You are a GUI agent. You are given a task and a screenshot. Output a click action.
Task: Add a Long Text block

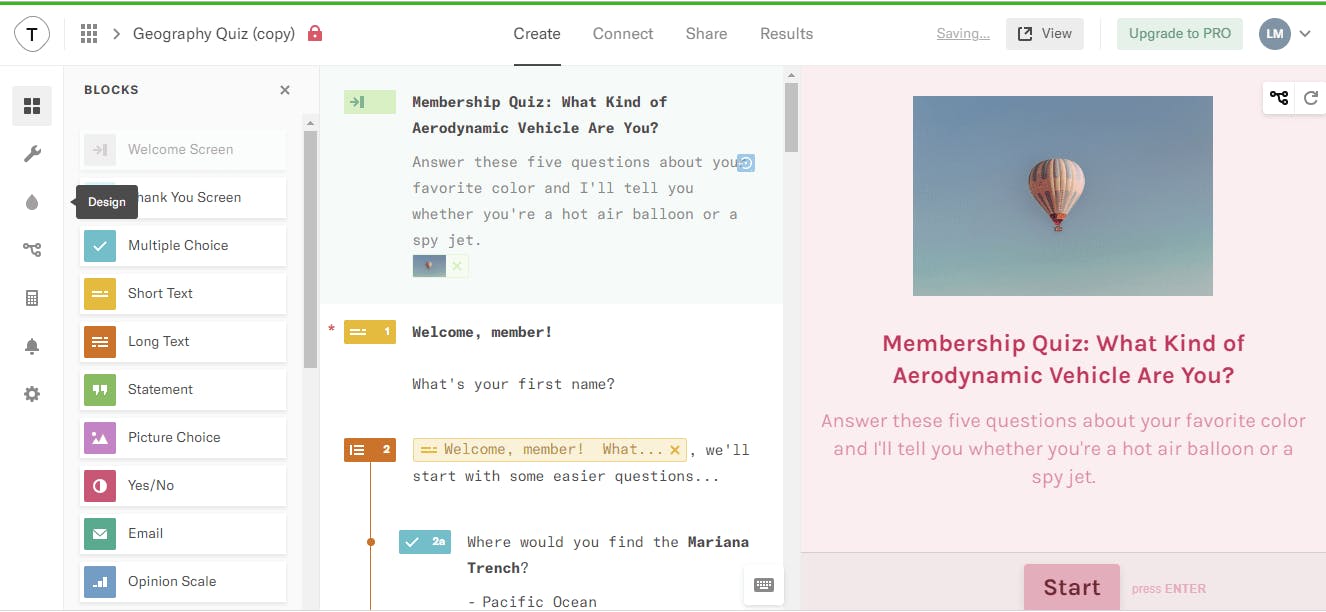183,342
